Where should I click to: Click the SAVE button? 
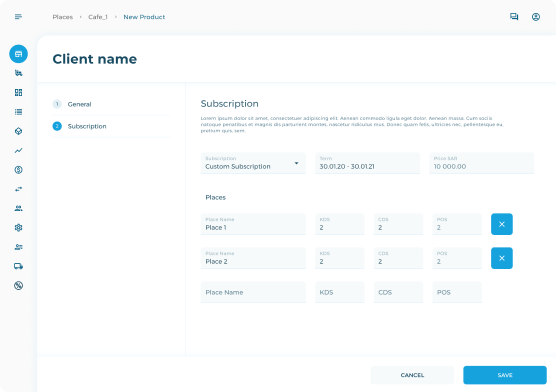click(x=505, y=375)
